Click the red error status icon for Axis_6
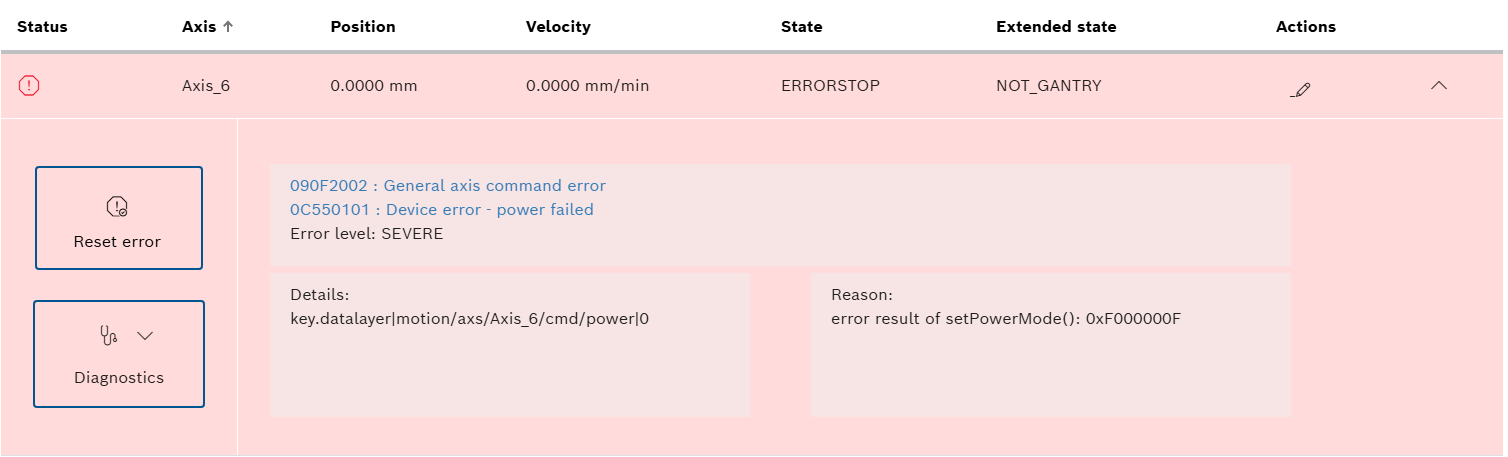This screenshot has height=457, width=1508. [x=29, y=86]
